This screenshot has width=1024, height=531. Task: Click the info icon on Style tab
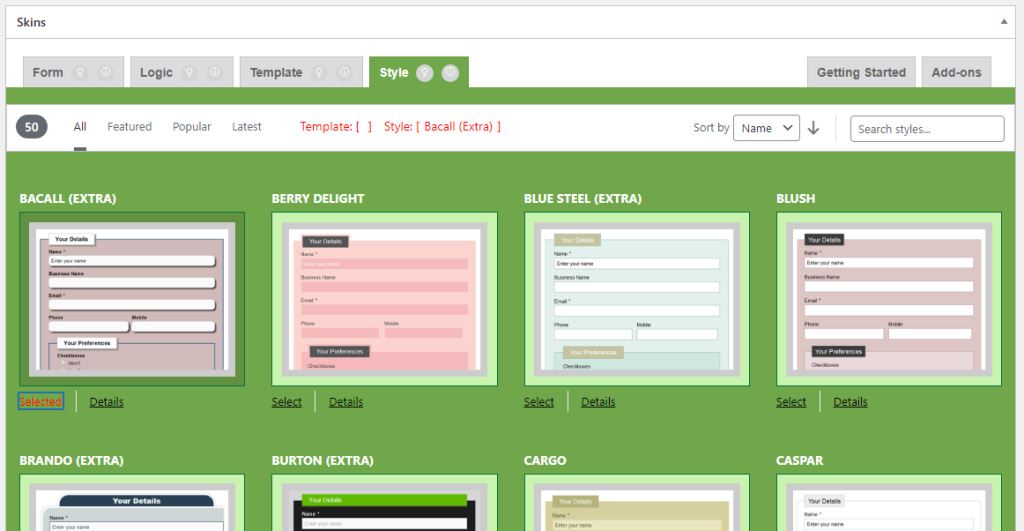[451, 72]
